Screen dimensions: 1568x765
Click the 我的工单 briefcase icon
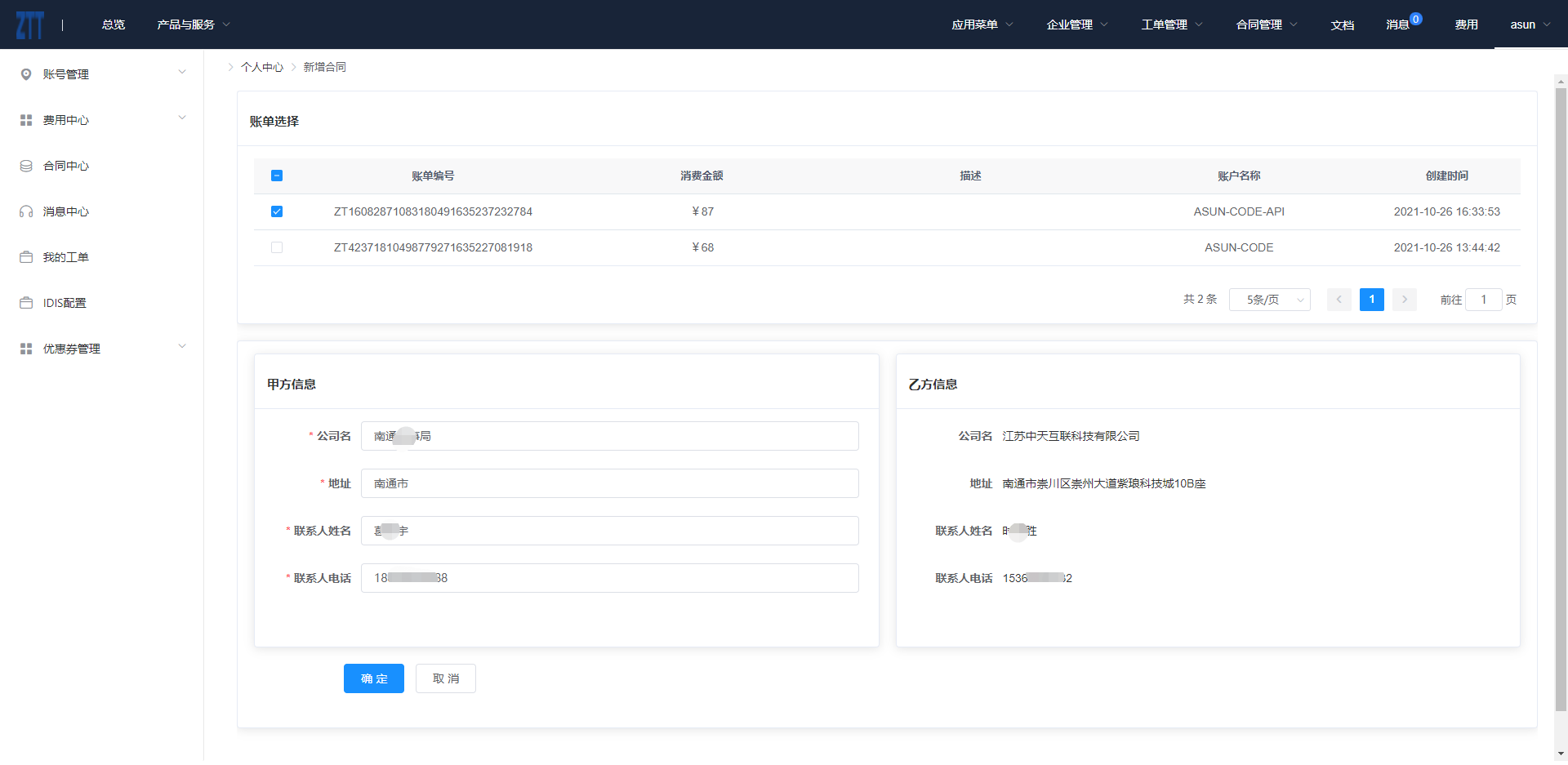[26, 257]
